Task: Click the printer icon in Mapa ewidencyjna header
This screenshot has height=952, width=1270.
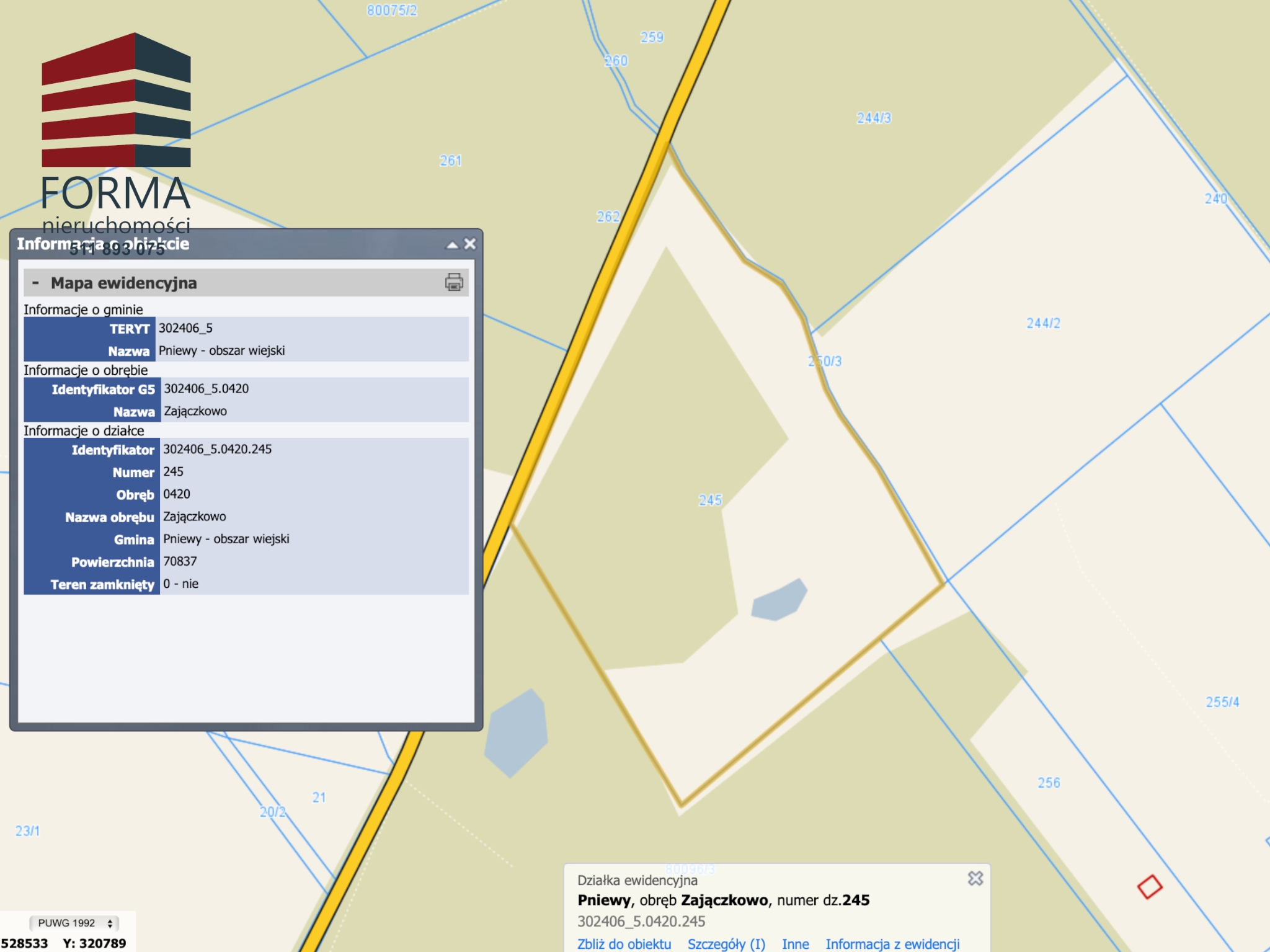Action: click(x=454, y=283)
